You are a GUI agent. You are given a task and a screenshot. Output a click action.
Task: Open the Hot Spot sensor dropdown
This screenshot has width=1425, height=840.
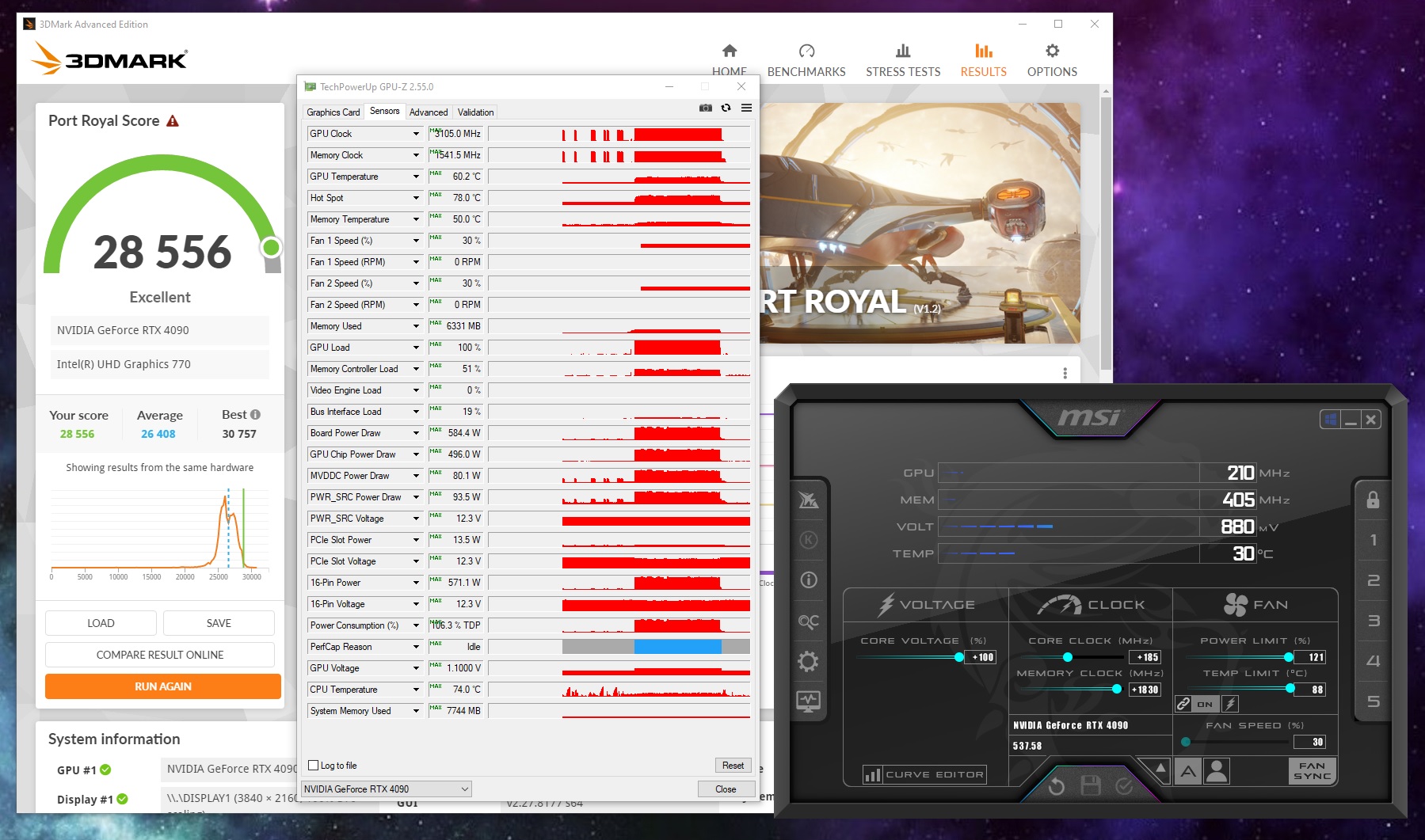(x=416, y=198)
